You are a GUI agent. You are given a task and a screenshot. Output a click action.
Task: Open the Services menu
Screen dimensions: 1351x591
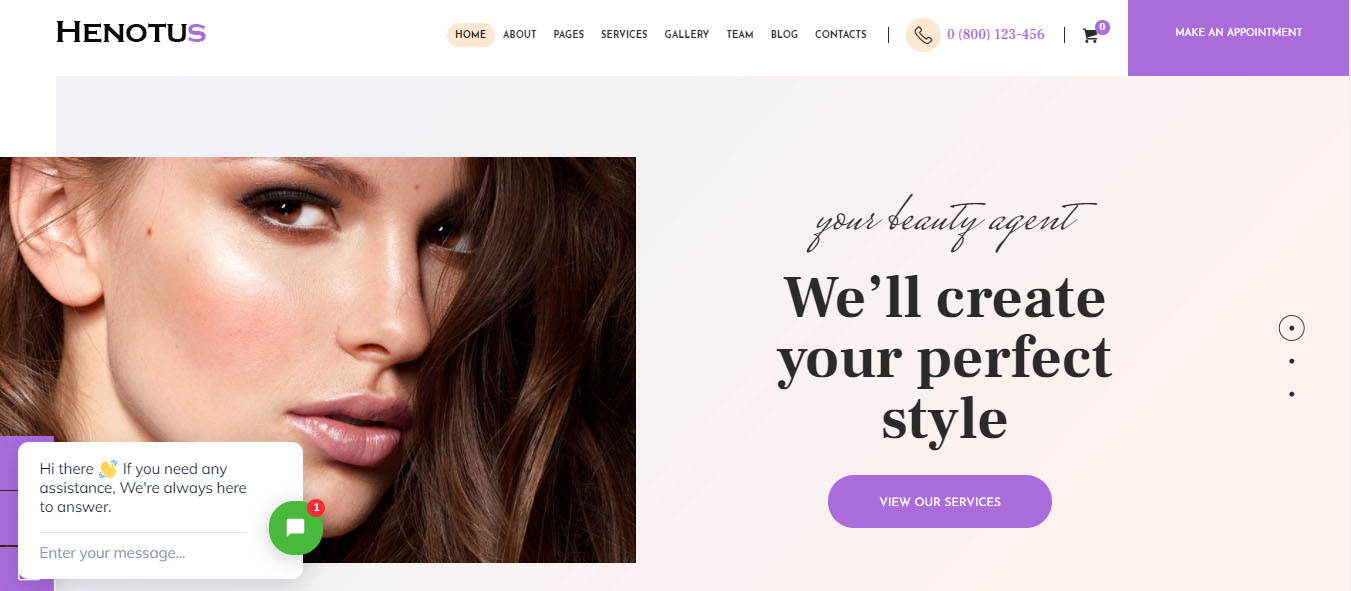[x=624, y=35]
